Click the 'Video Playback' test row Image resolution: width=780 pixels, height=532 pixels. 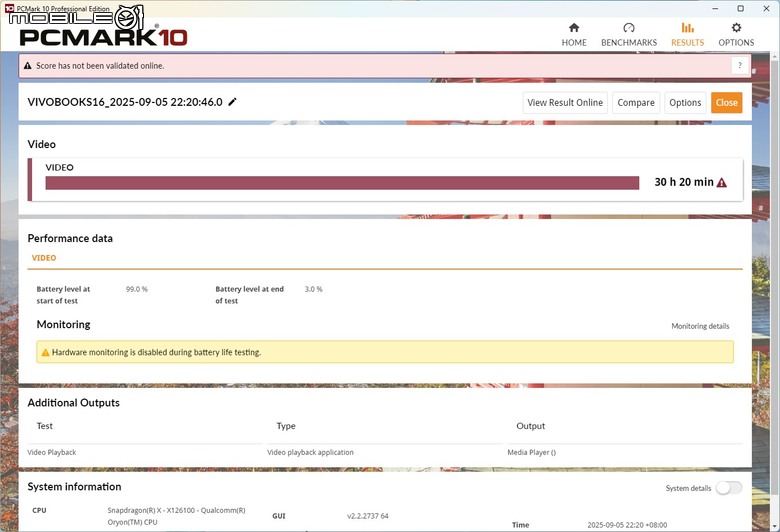(x=52, y=452)
